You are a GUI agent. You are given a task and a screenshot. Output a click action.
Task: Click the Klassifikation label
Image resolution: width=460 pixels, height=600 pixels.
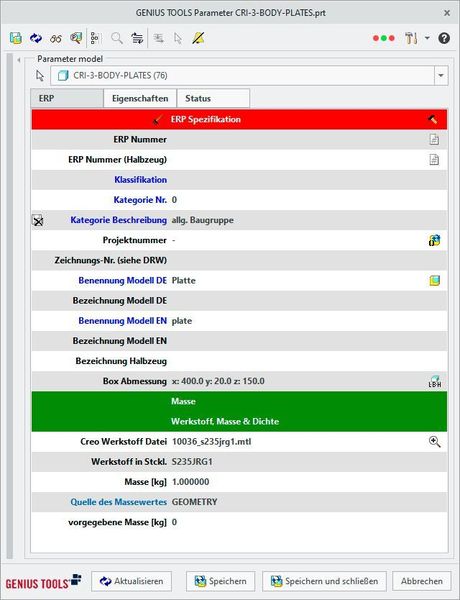[x=140, y=179]
